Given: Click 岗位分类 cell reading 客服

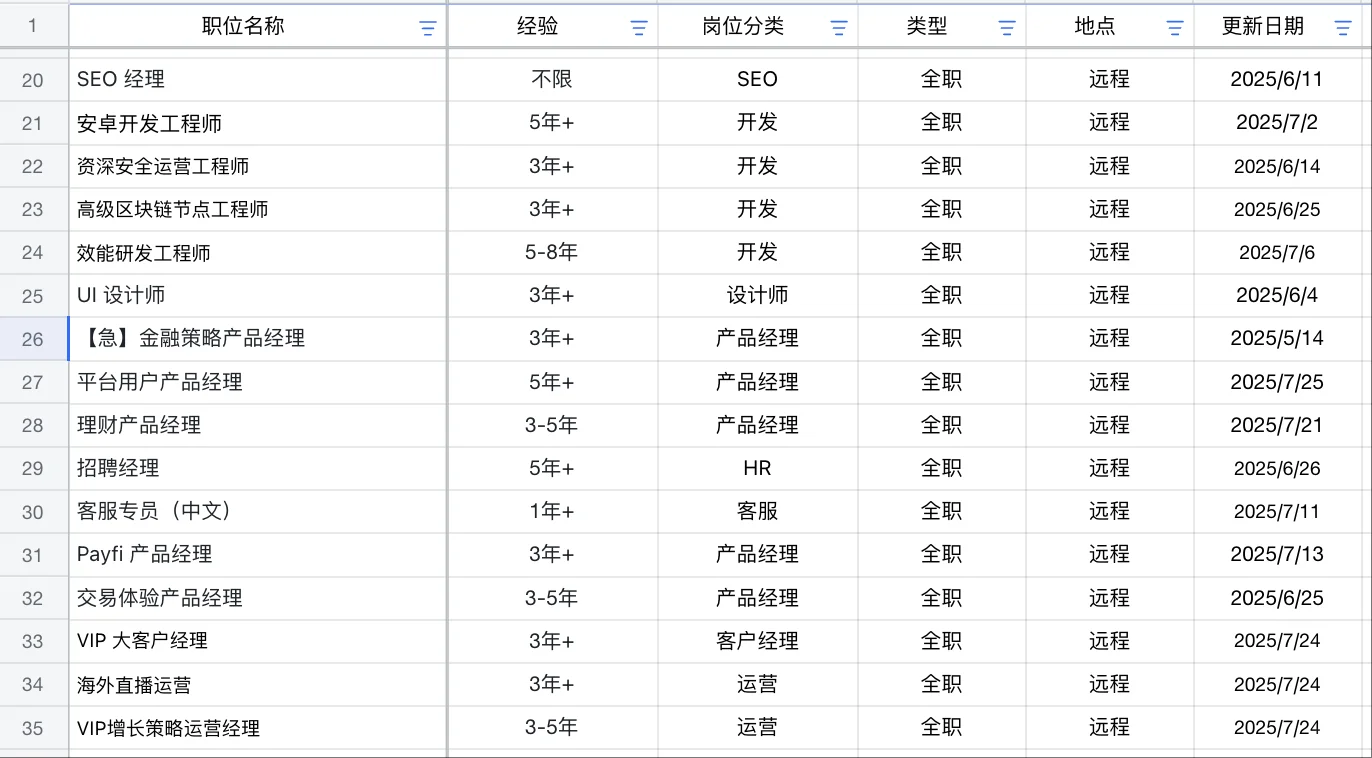Looking at the screenshot, I should pos(758,512).
